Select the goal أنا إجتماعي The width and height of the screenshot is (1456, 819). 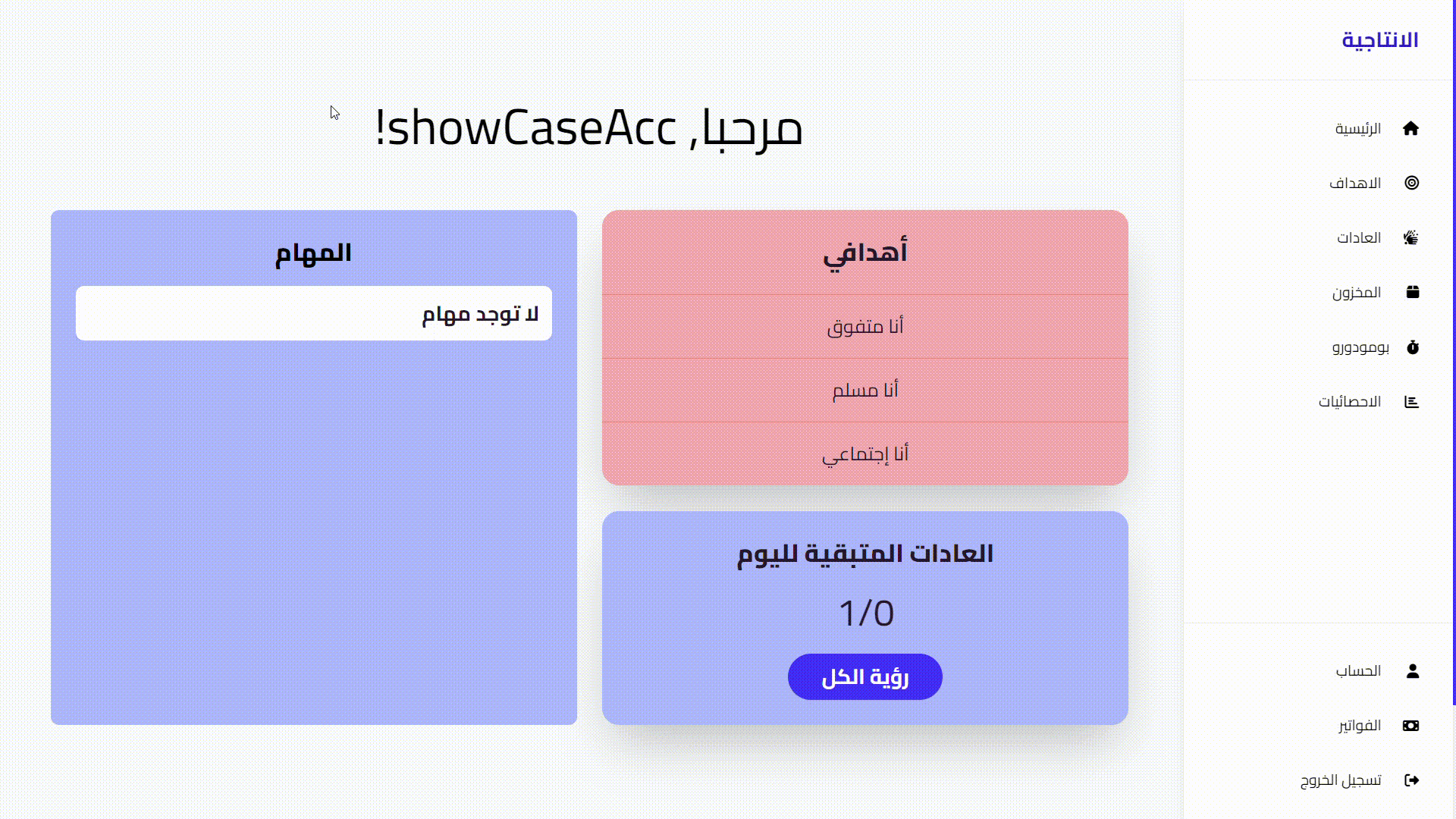click(x=864, y=453)
